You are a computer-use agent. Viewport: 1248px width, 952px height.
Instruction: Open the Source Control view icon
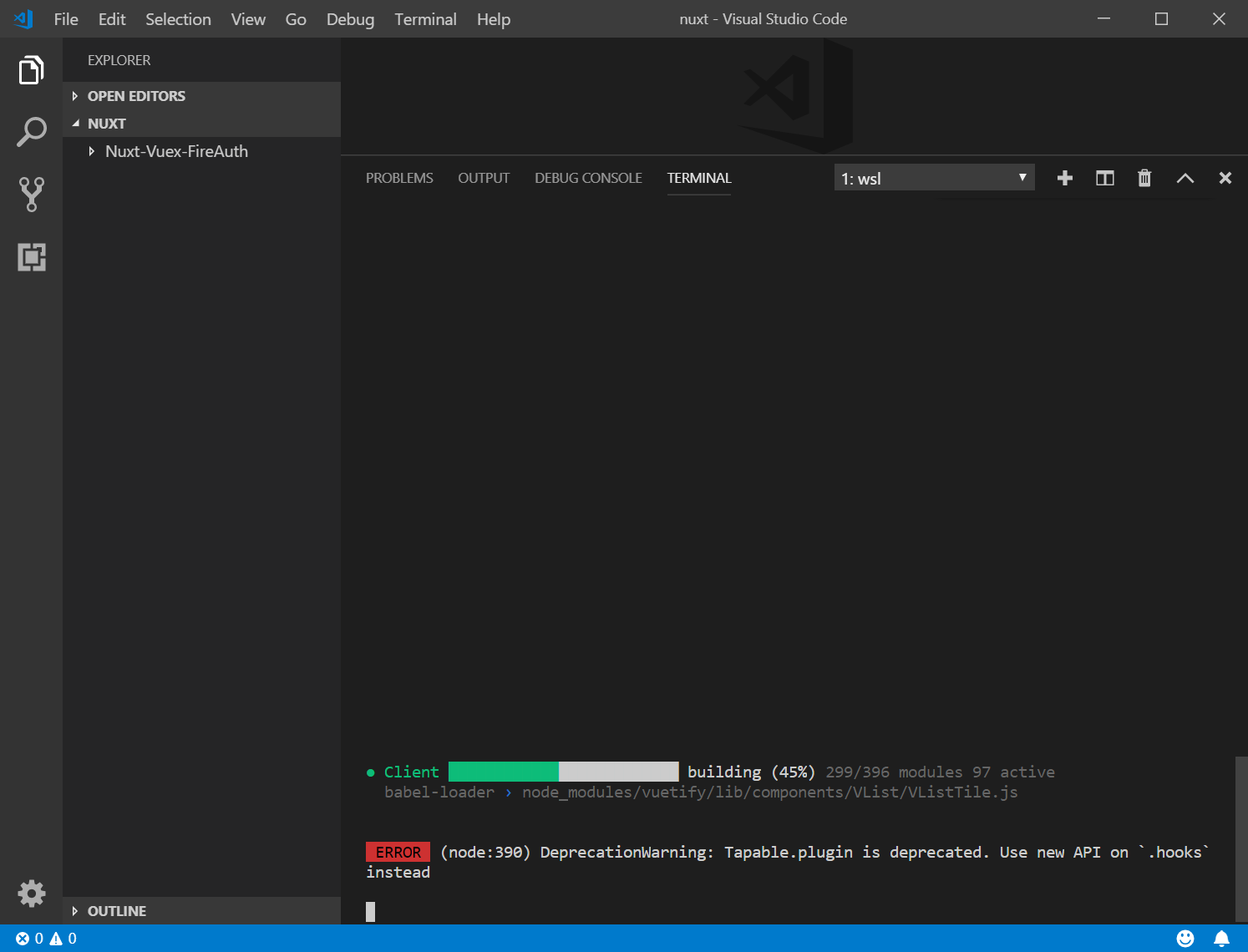31,194
